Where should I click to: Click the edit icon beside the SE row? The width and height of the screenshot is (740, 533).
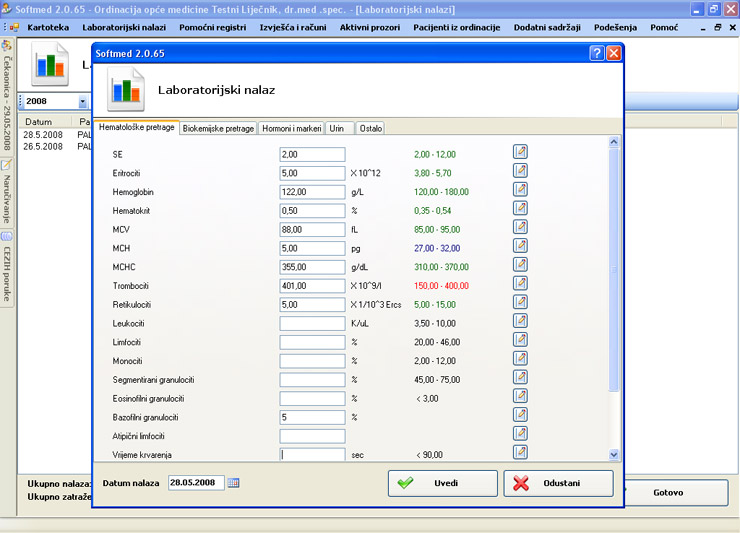pyautogui.click(x=520, y=152)
